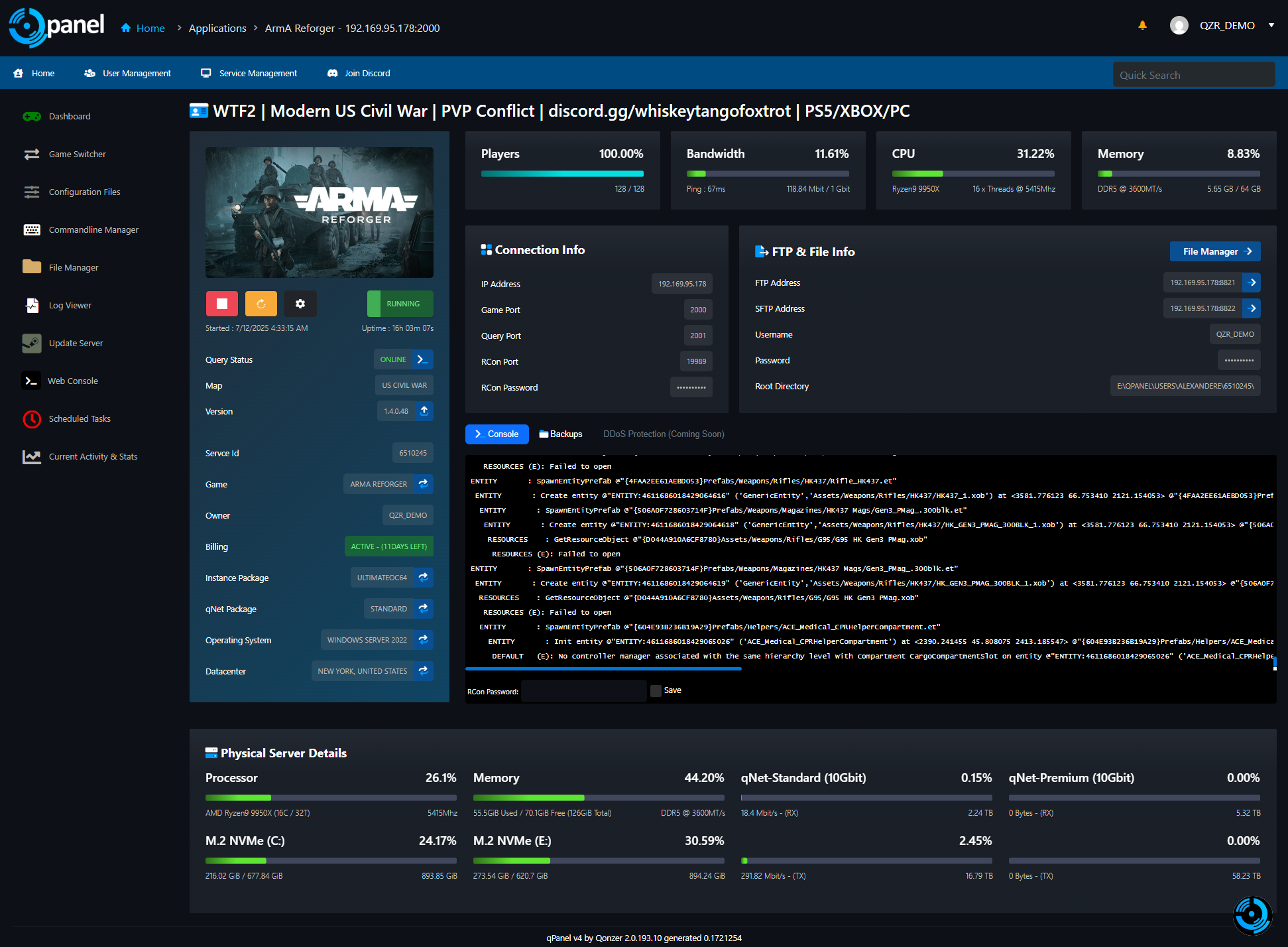Open SFTP Address arrow button
Viewport: 1288px width, 947px height.
point(1252,308)
